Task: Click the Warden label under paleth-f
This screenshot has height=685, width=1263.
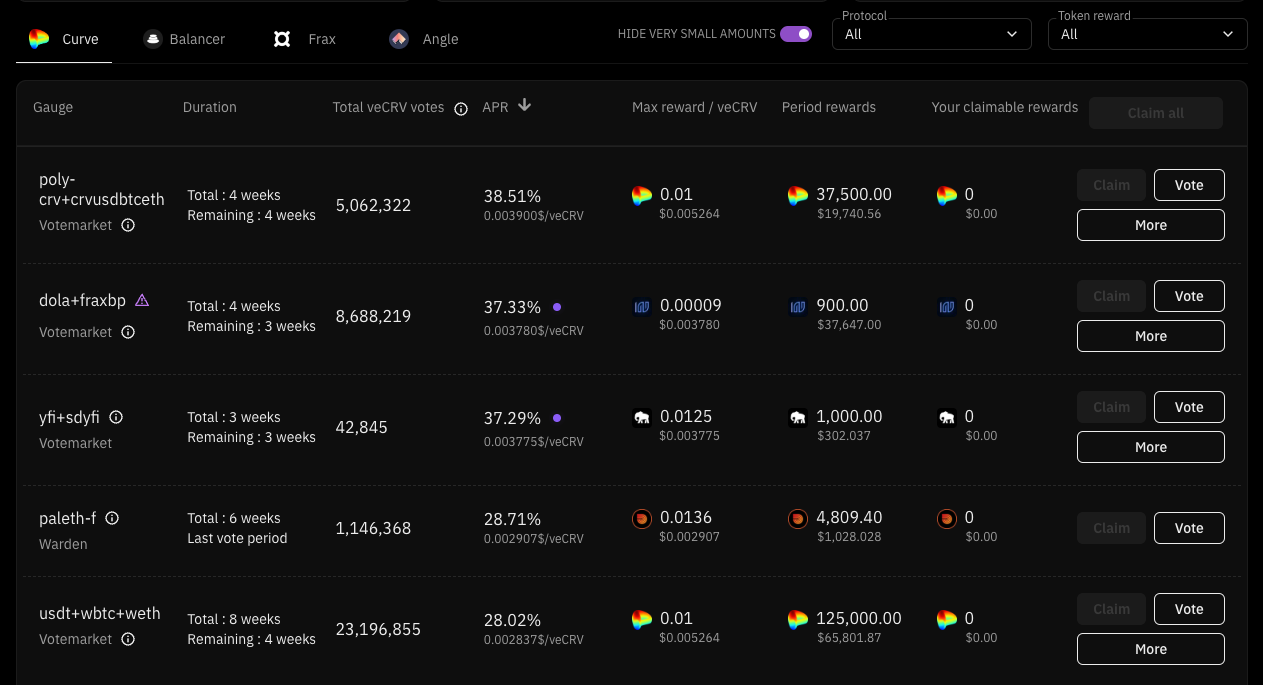Action: [63, 544]
